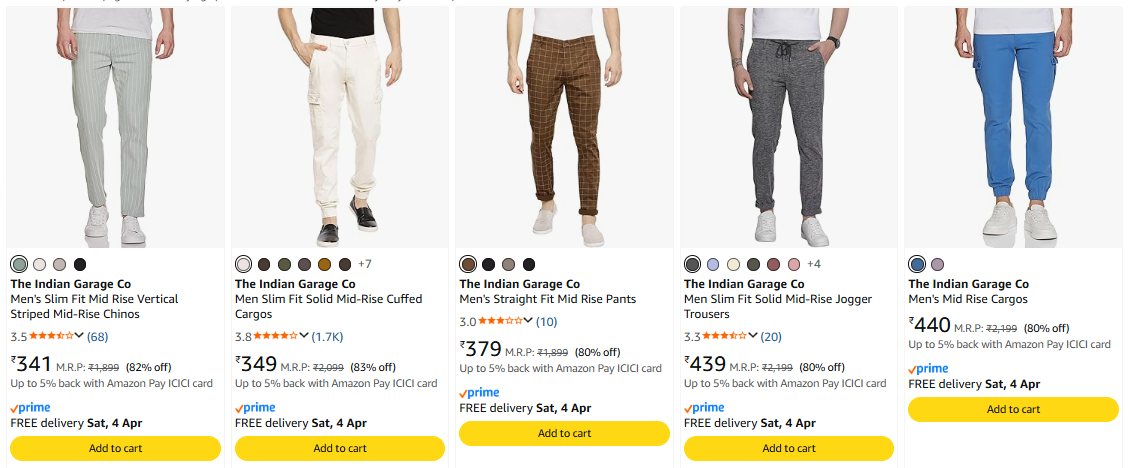Show +7 more colors for Cuffed Cargos
The width and height of the screenshot is (1128, 468).
pos(365,264)
